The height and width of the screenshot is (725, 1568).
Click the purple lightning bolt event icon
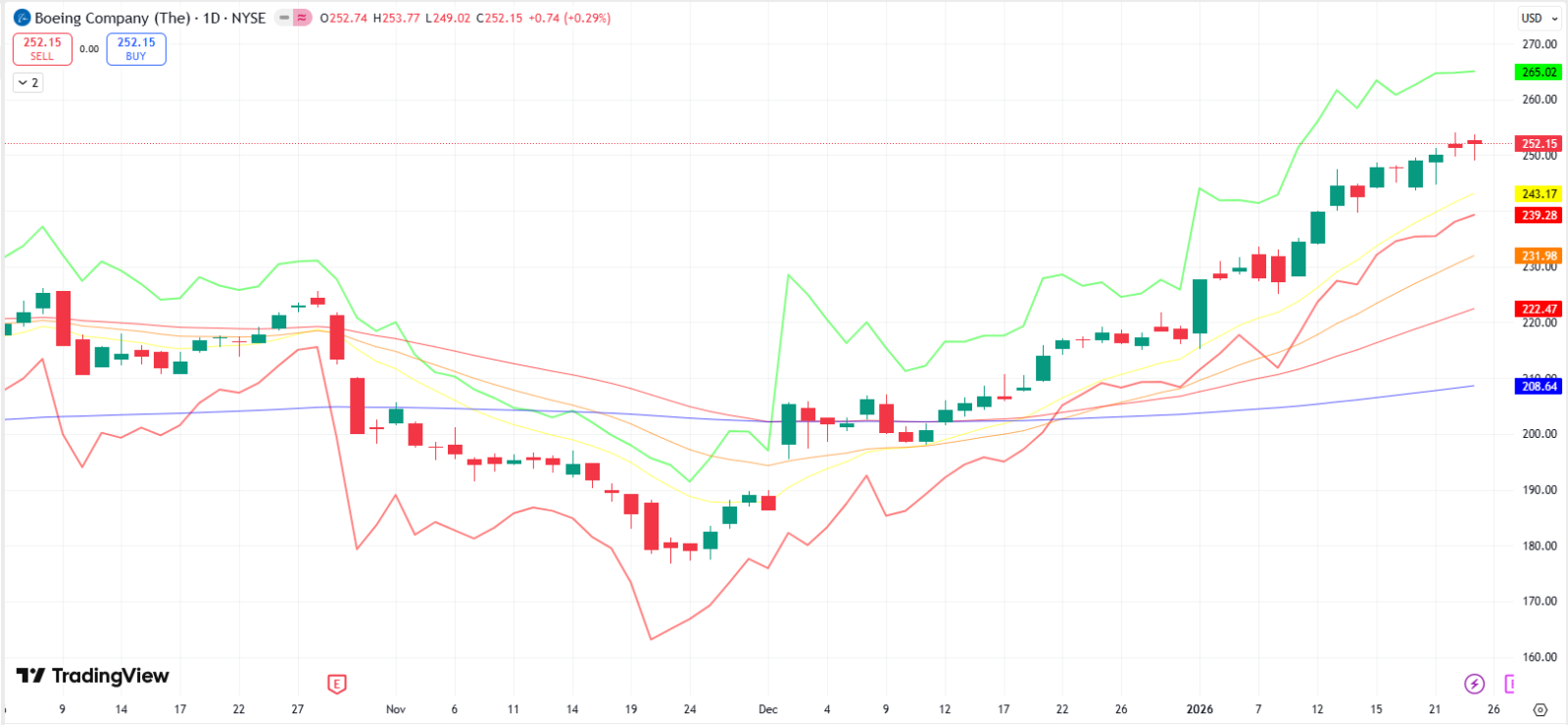point(1474,684)
